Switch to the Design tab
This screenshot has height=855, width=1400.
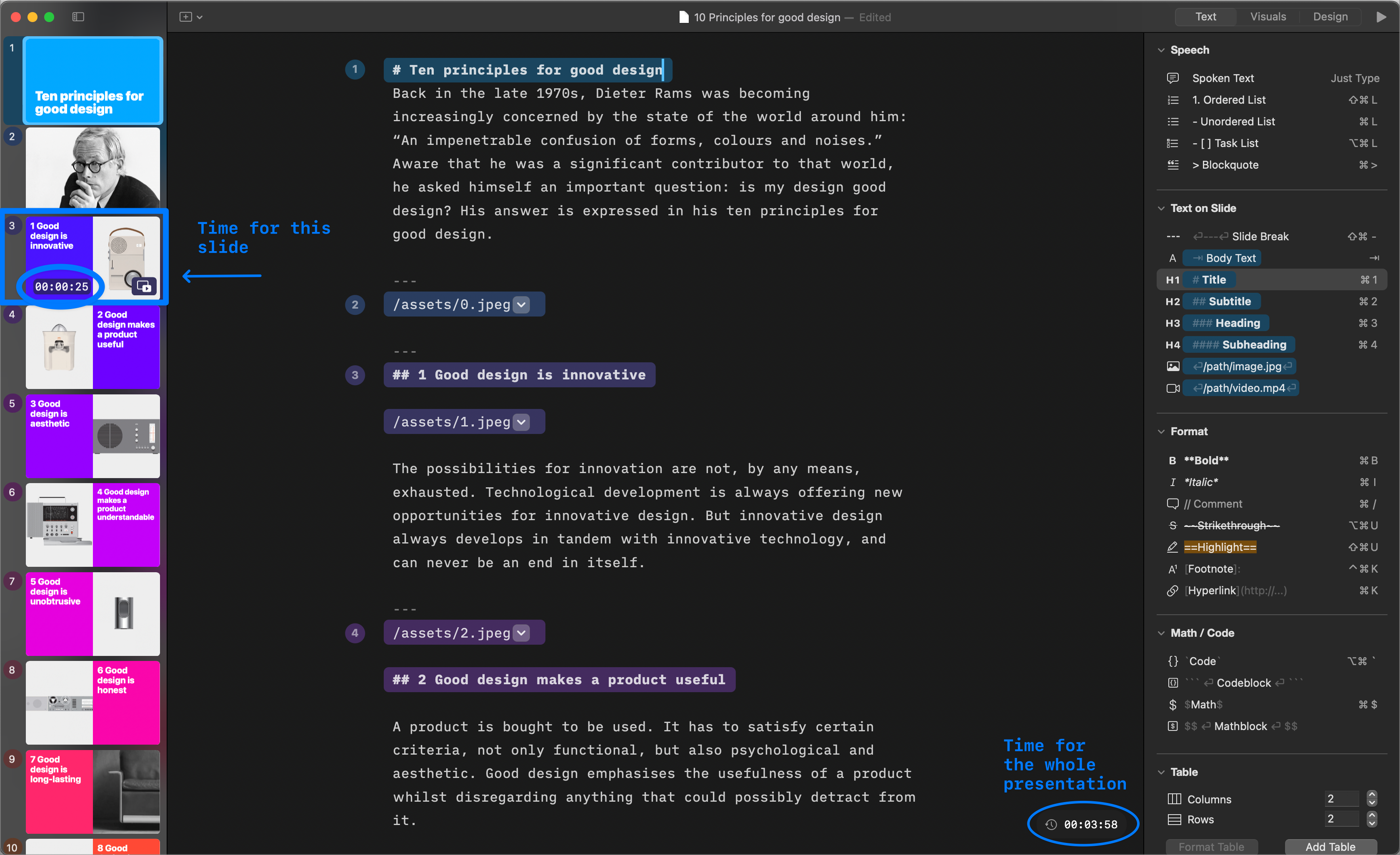pos(1330,17)
